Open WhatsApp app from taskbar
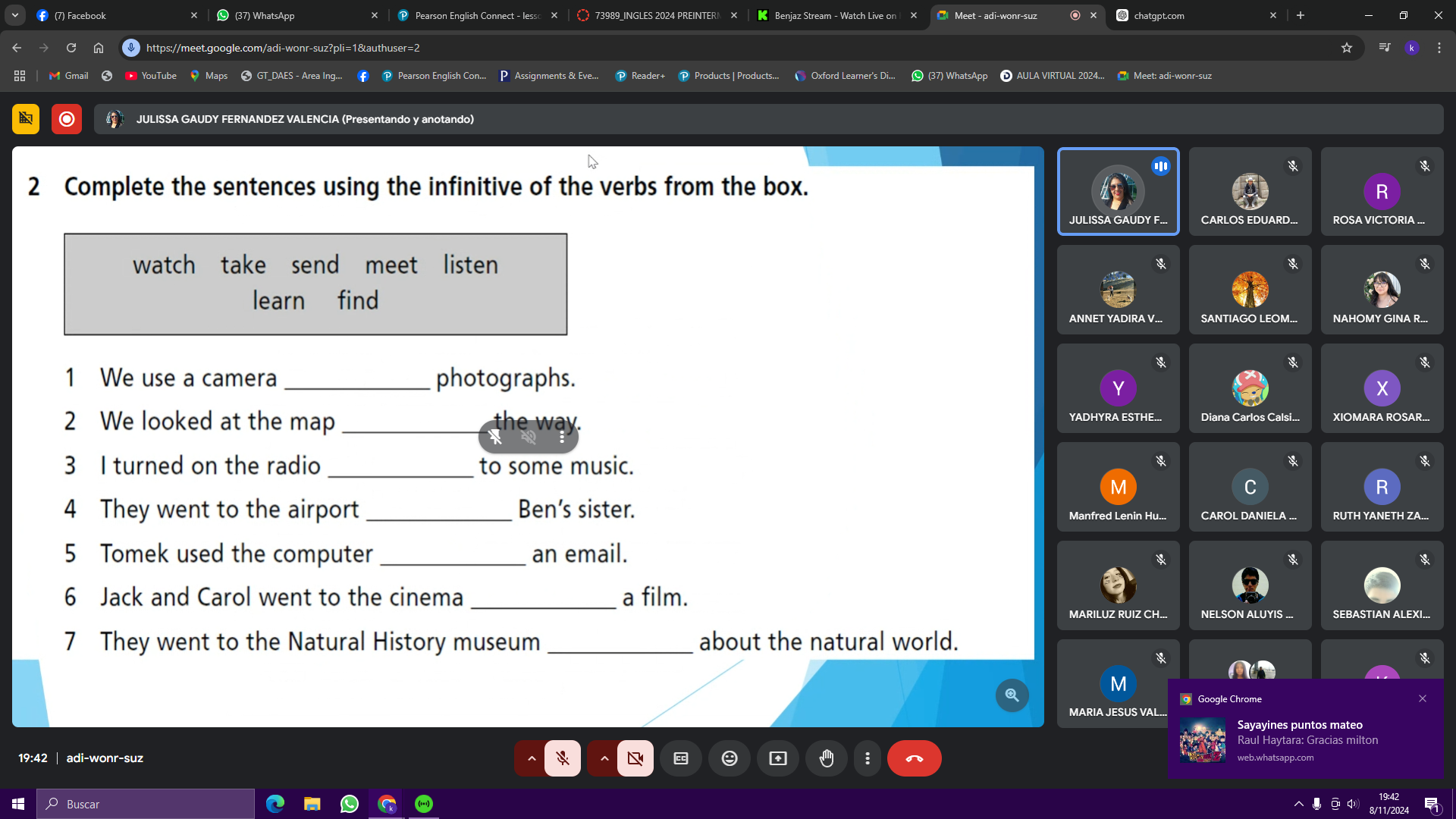 tap(350, 804)
